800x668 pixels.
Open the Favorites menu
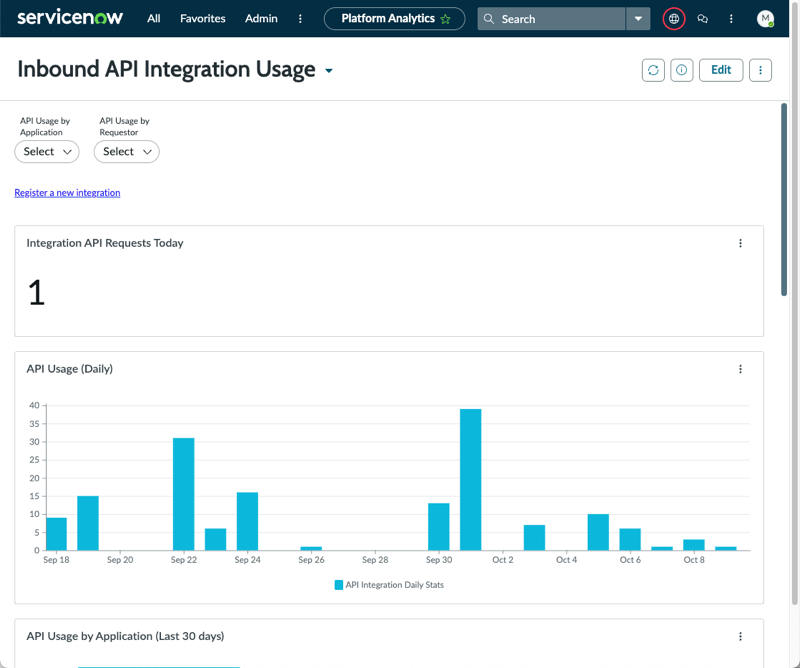tap(203, 18)
